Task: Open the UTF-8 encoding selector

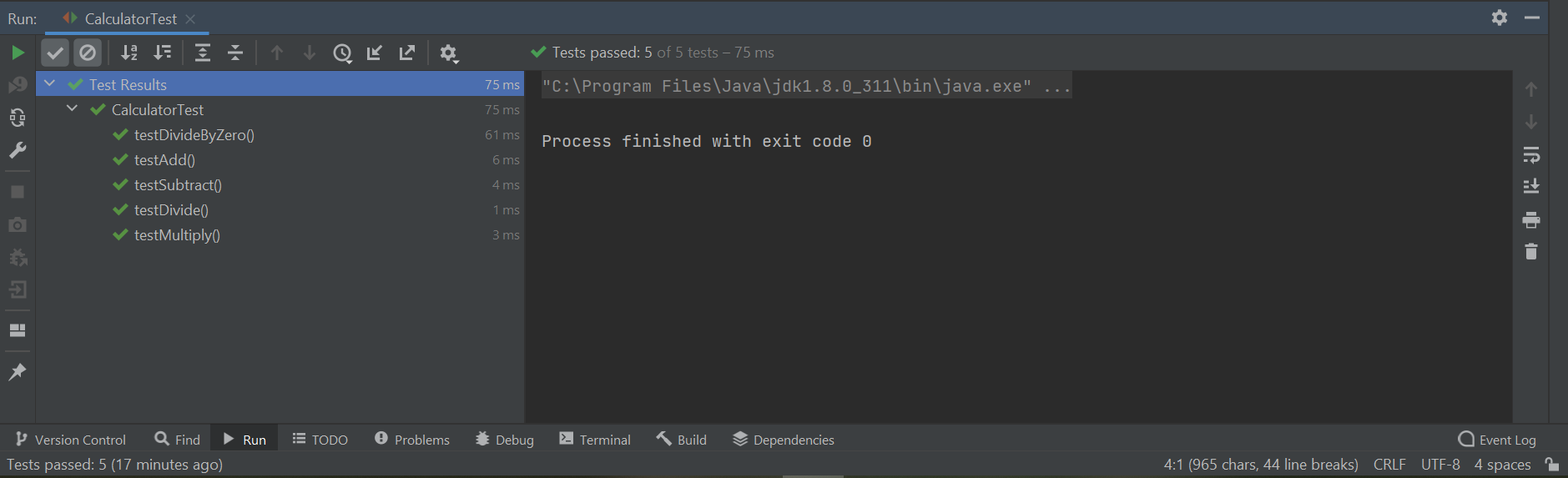Action: (1440, 465)
